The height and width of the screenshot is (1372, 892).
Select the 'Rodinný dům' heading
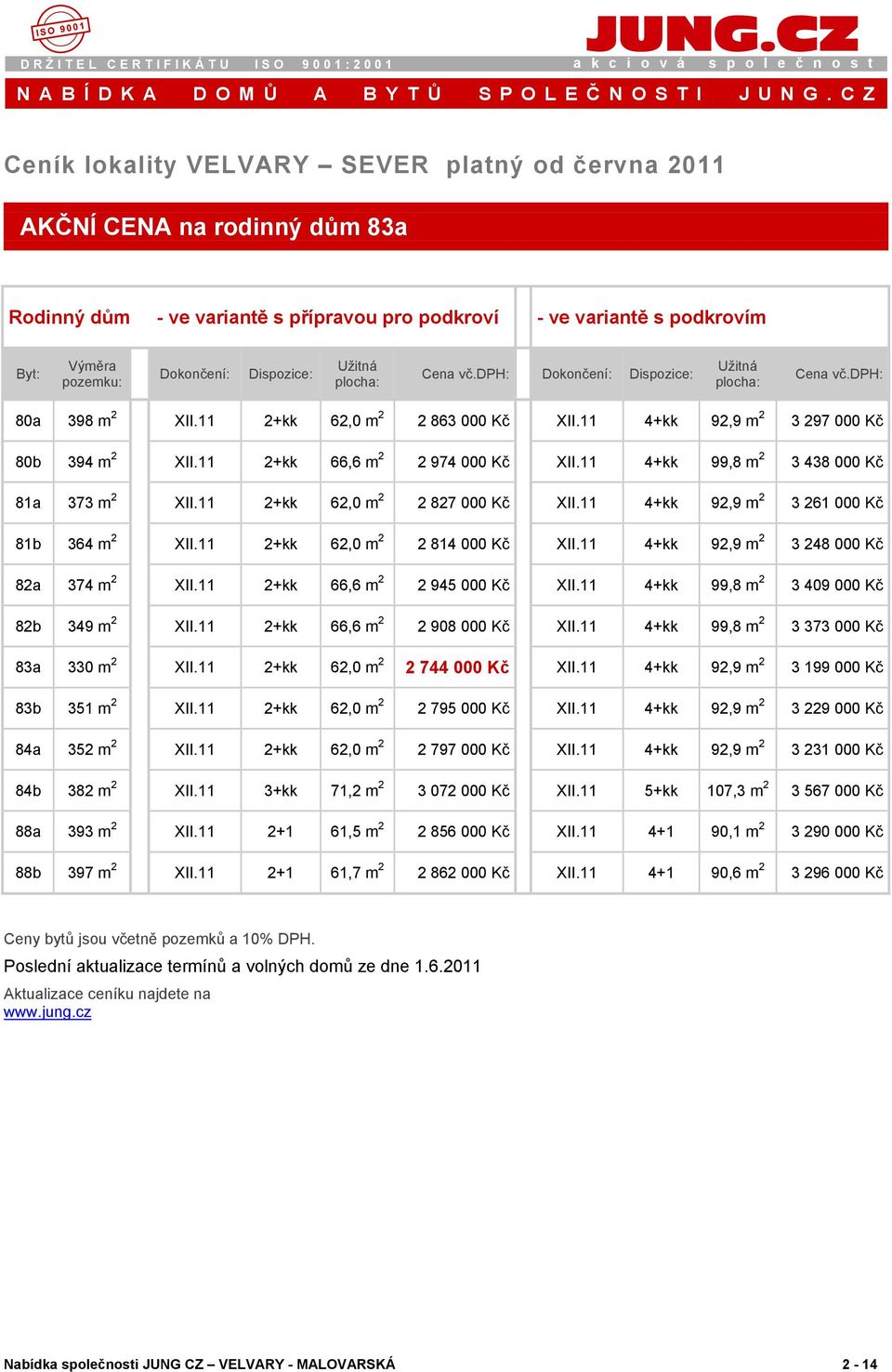[x=70, y=317]
